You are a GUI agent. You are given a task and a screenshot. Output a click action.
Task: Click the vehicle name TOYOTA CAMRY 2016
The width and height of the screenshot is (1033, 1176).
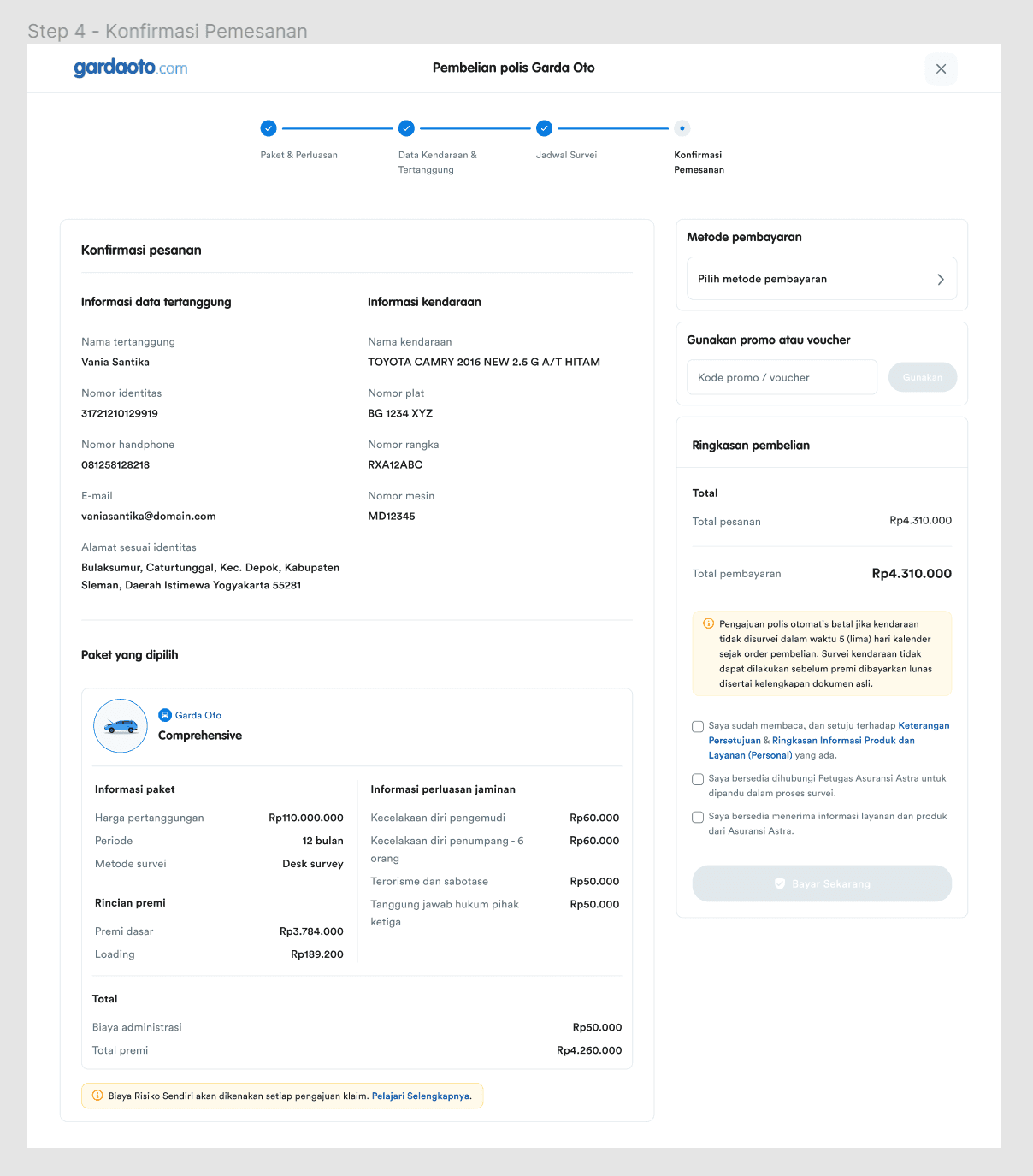(x=484, y=362)
